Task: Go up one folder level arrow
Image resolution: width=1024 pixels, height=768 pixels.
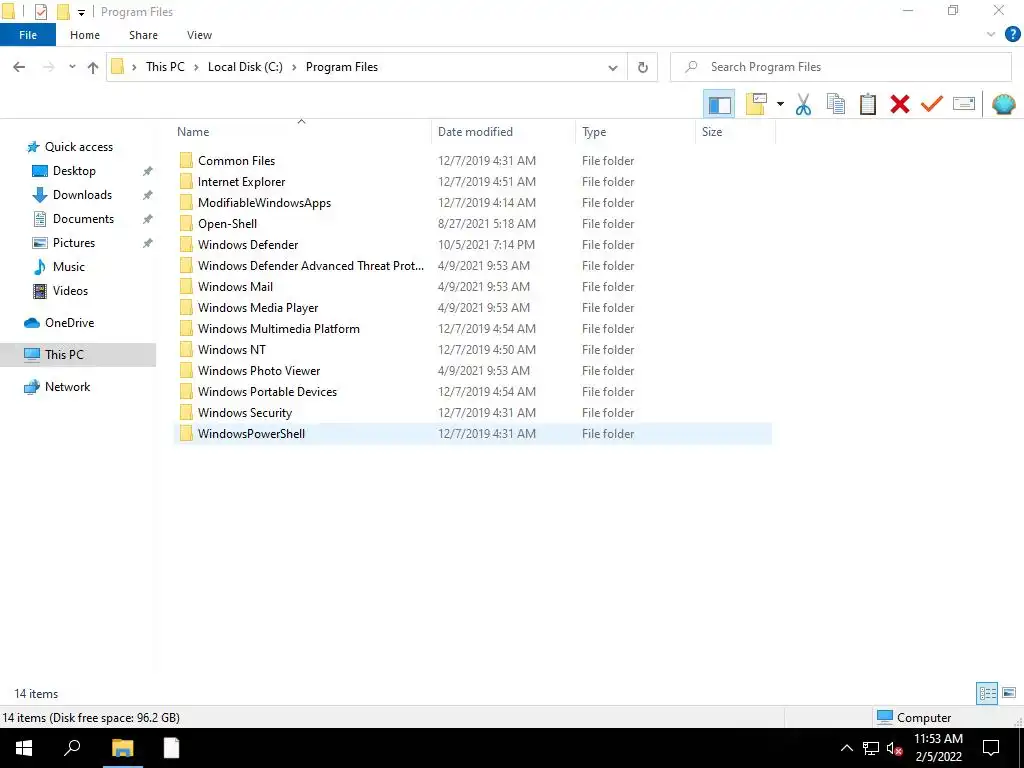Action: click(x=93, y=67)
